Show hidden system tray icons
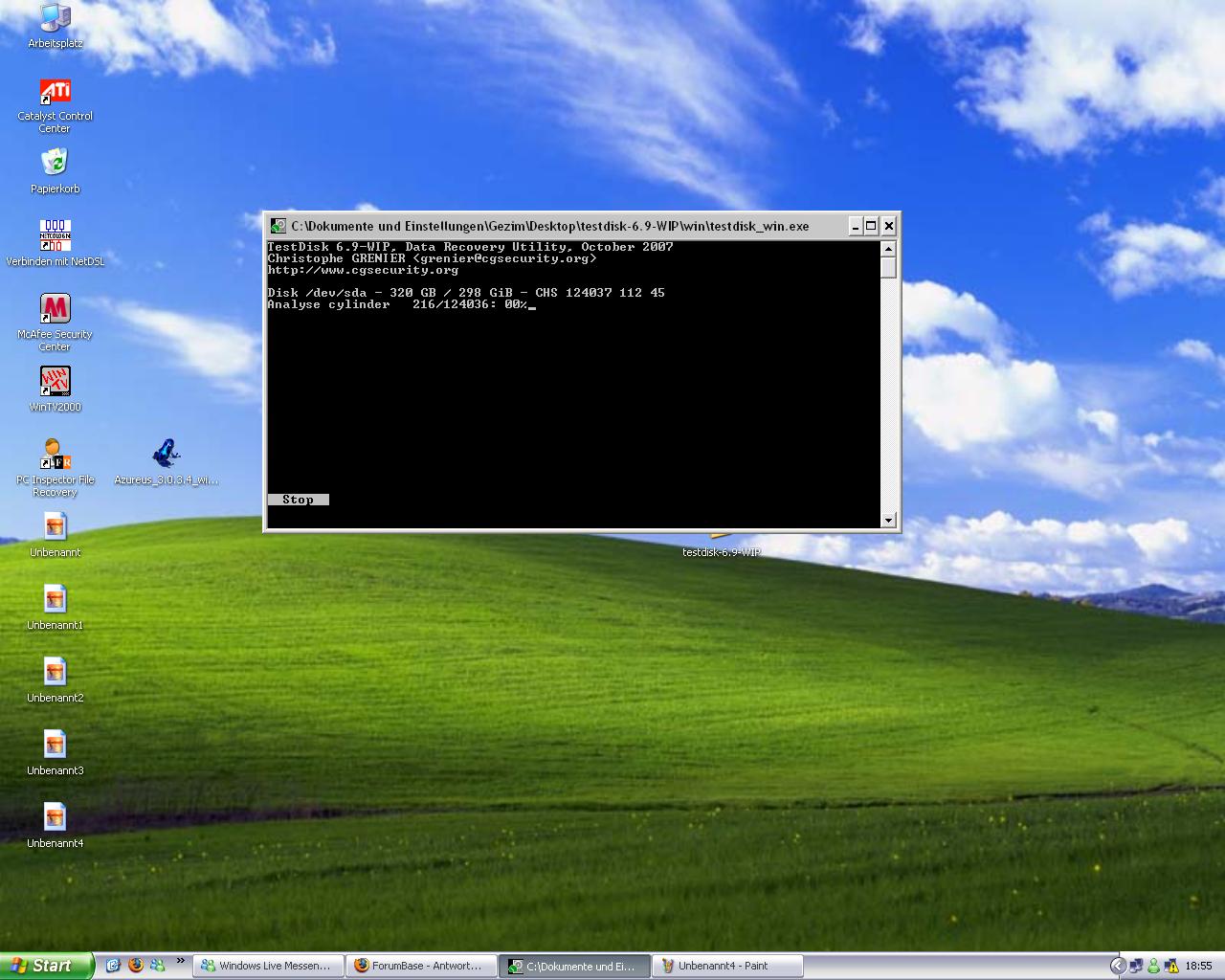Screen dimensions: 1225x980 1117,966
